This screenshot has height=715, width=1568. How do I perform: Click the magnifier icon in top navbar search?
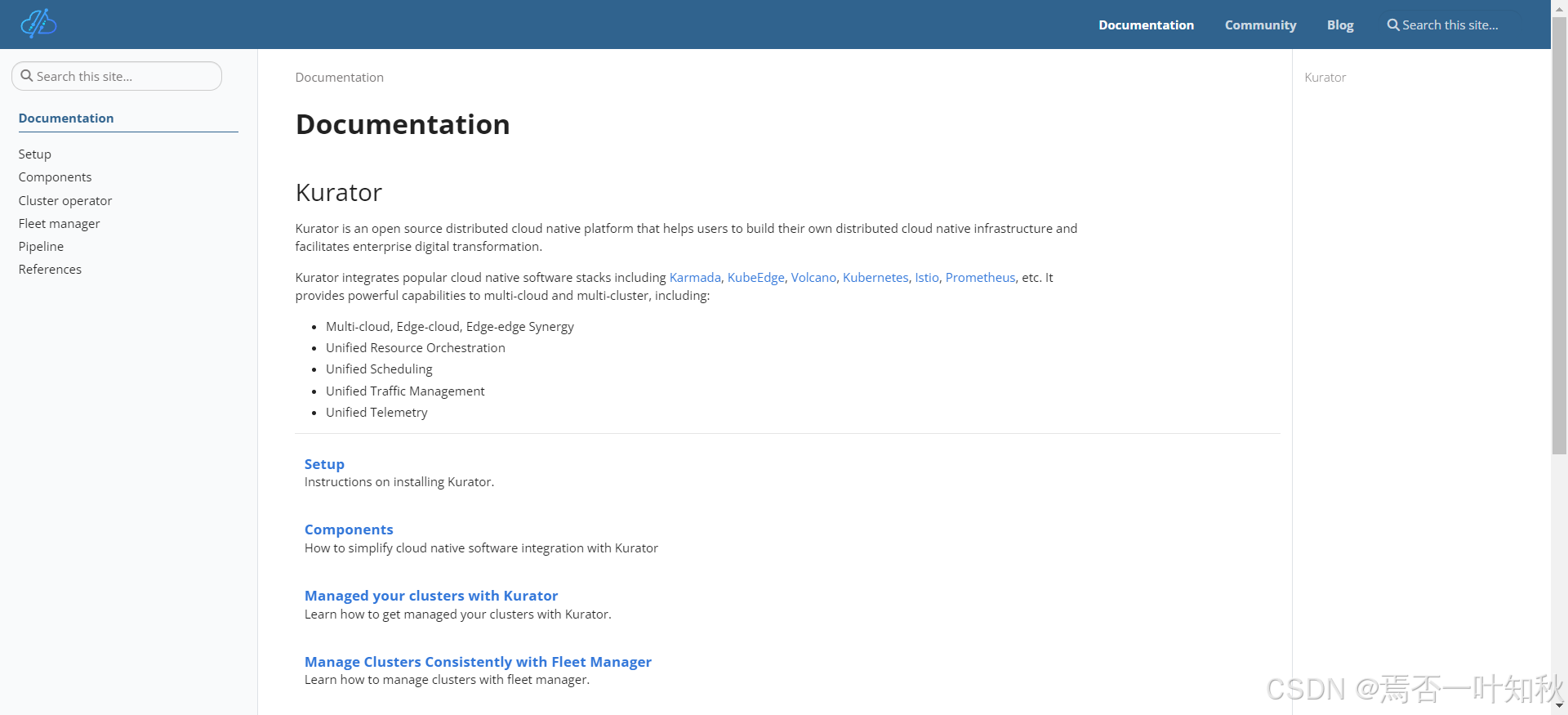1393,25
